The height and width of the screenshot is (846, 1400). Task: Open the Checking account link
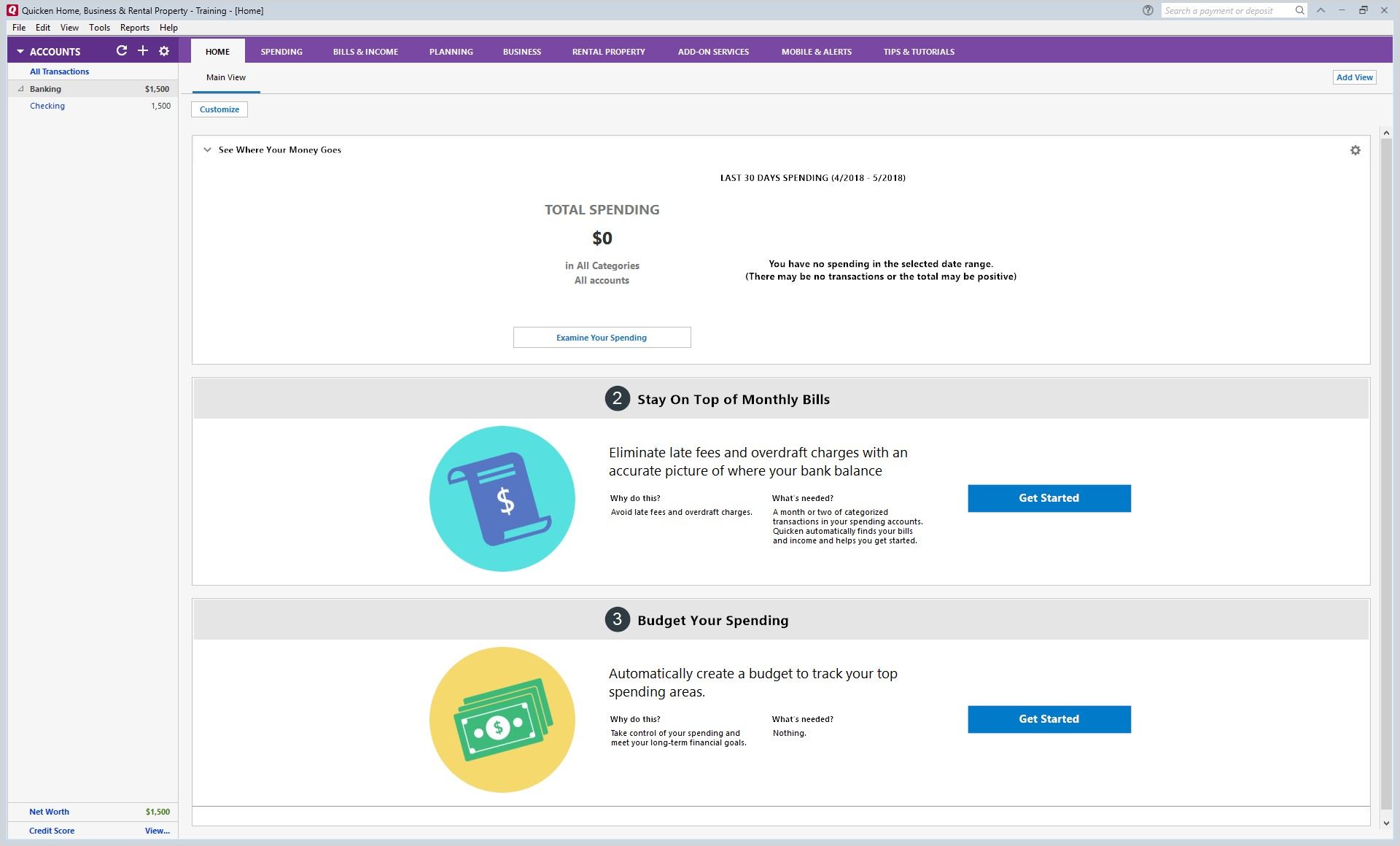click(x=47, y=106)
